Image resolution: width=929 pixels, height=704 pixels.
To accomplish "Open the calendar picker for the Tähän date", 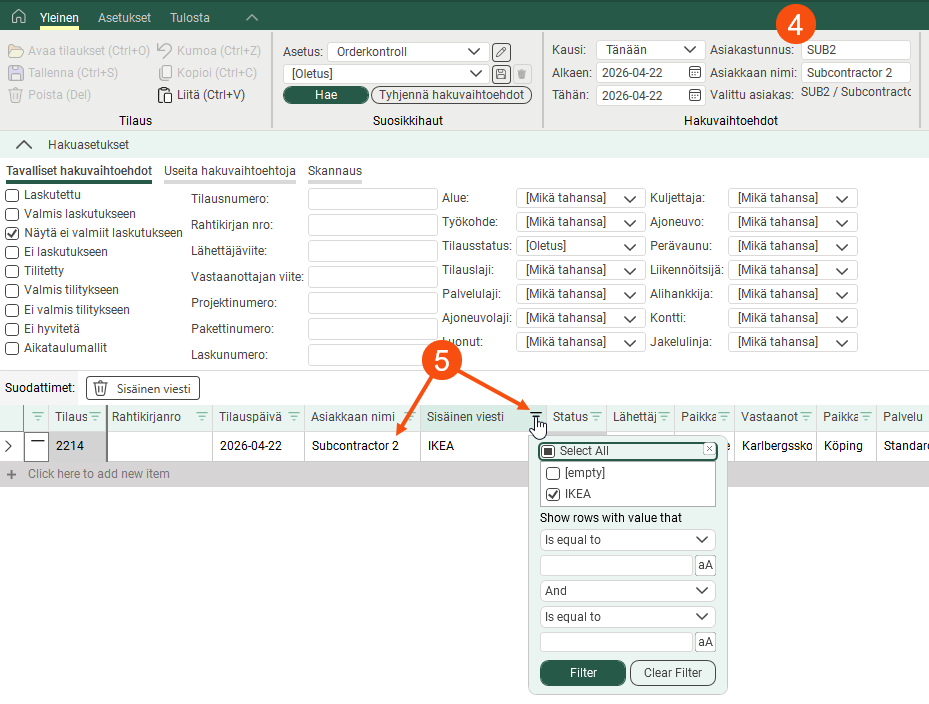I will click(x=695, y=96).
